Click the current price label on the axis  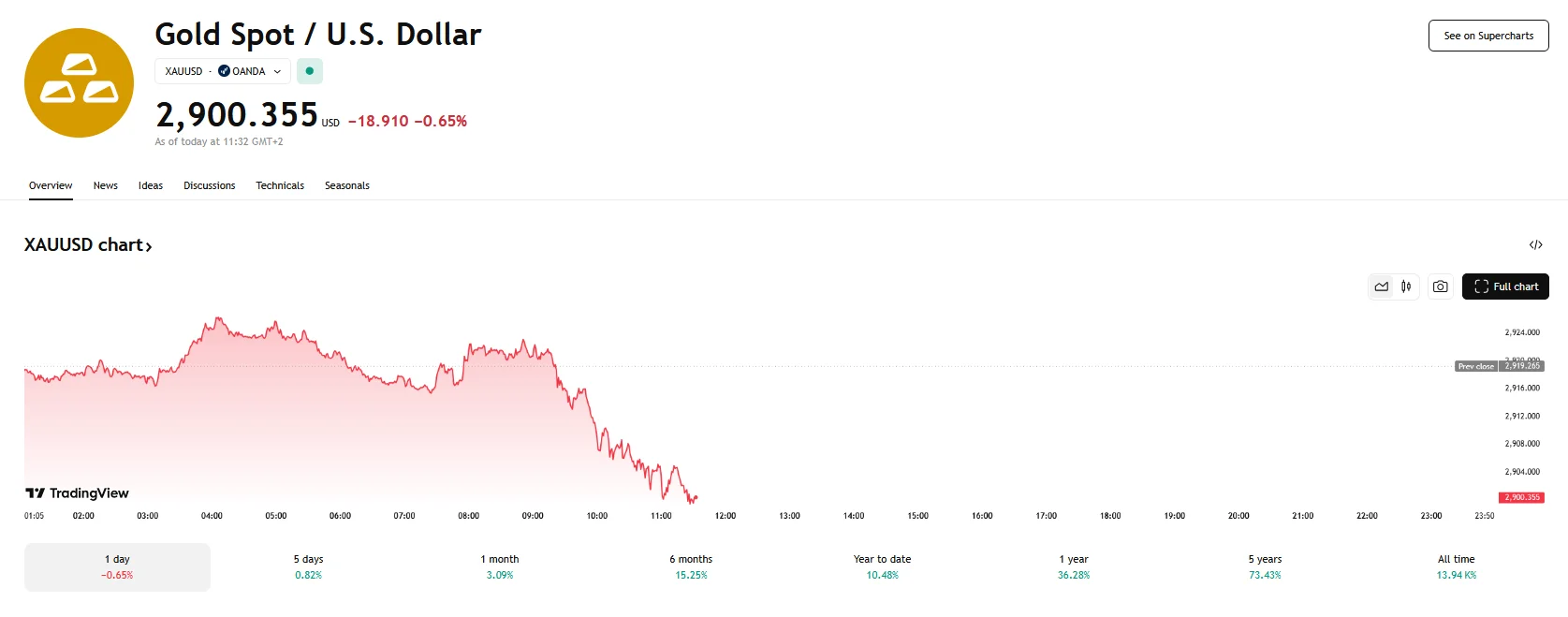pos(1524,497)
